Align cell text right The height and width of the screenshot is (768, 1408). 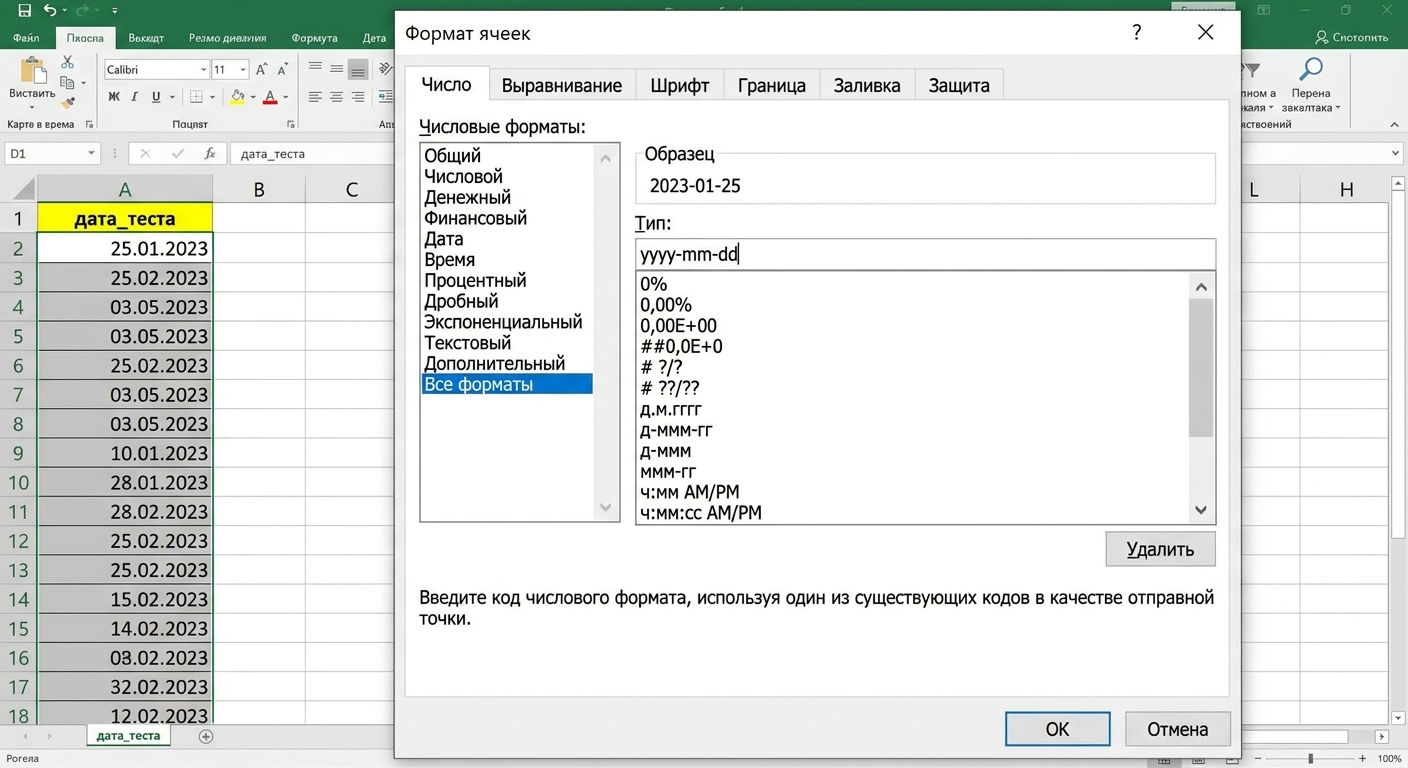pos(358,97)
